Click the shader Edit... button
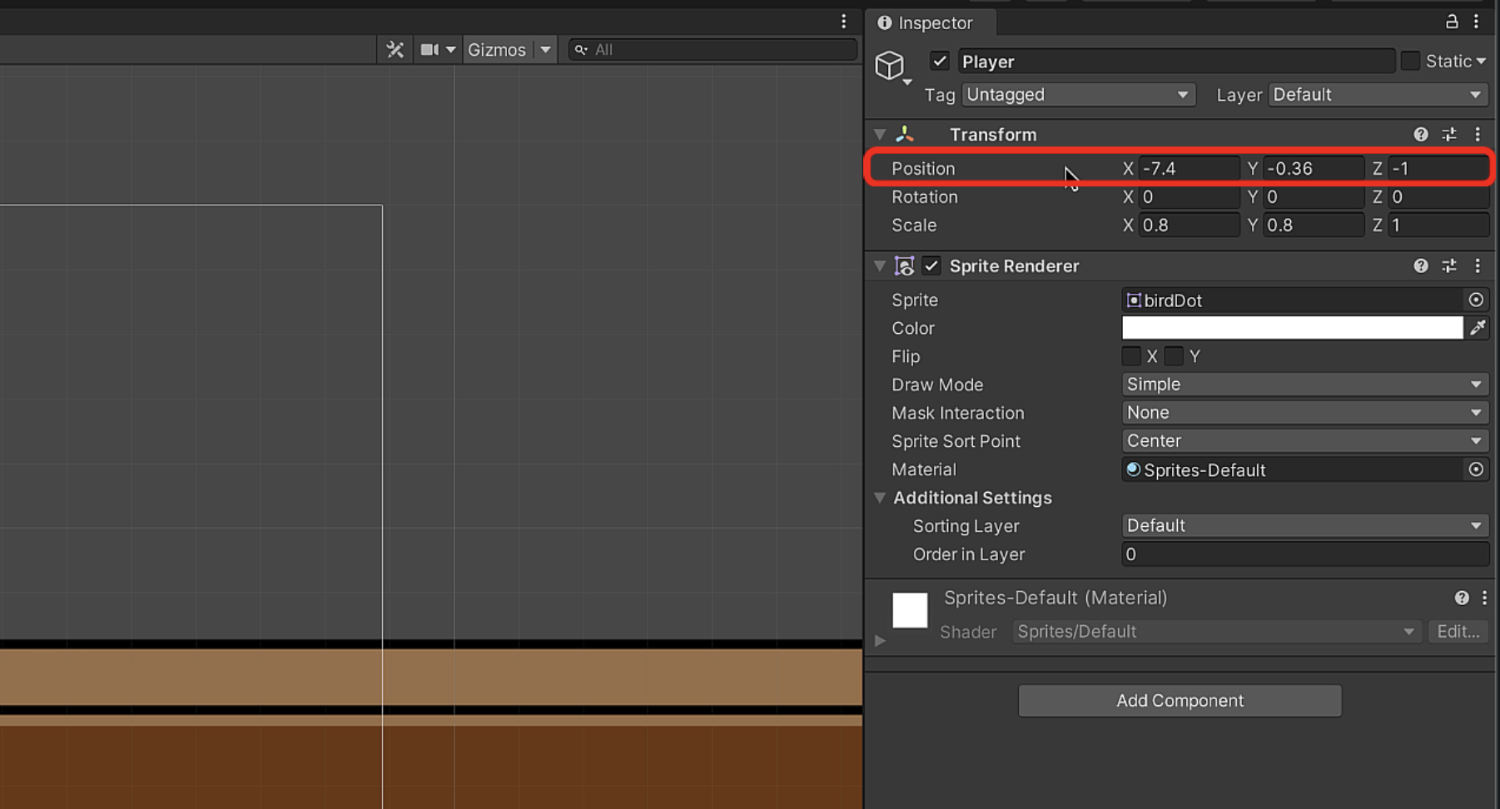The image size is (1500, 809). tap(1458, 632)
